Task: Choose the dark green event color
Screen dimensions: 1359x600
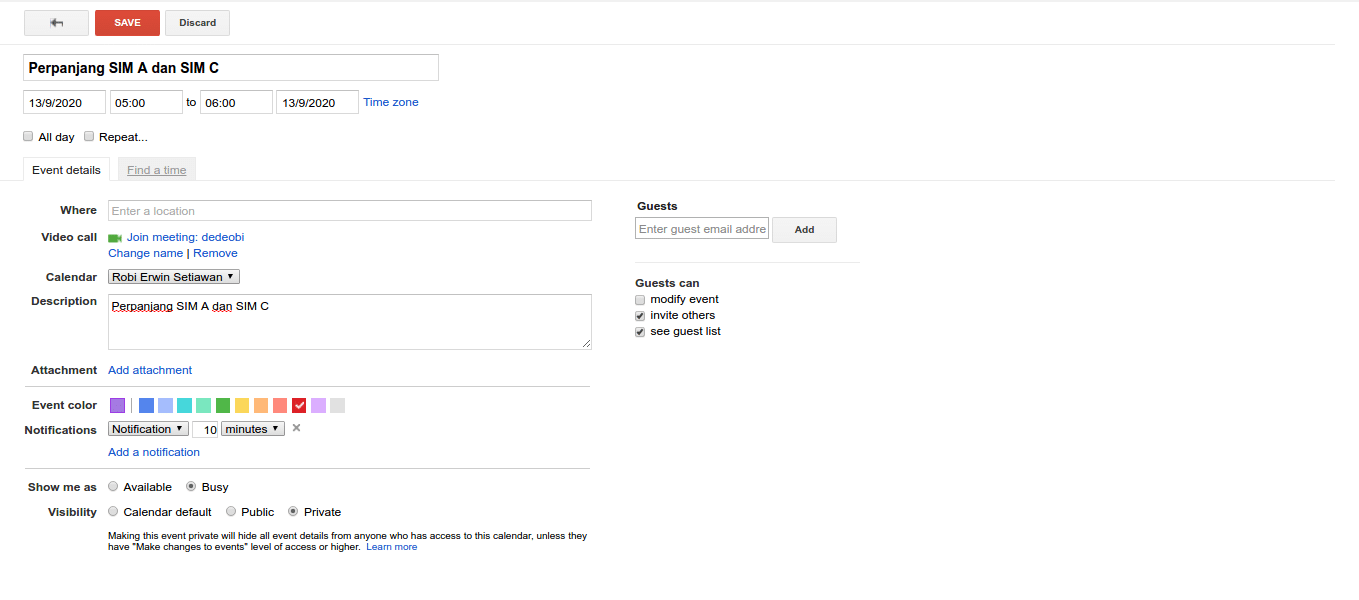Action: pyautogui.click(x=223, y=405)
